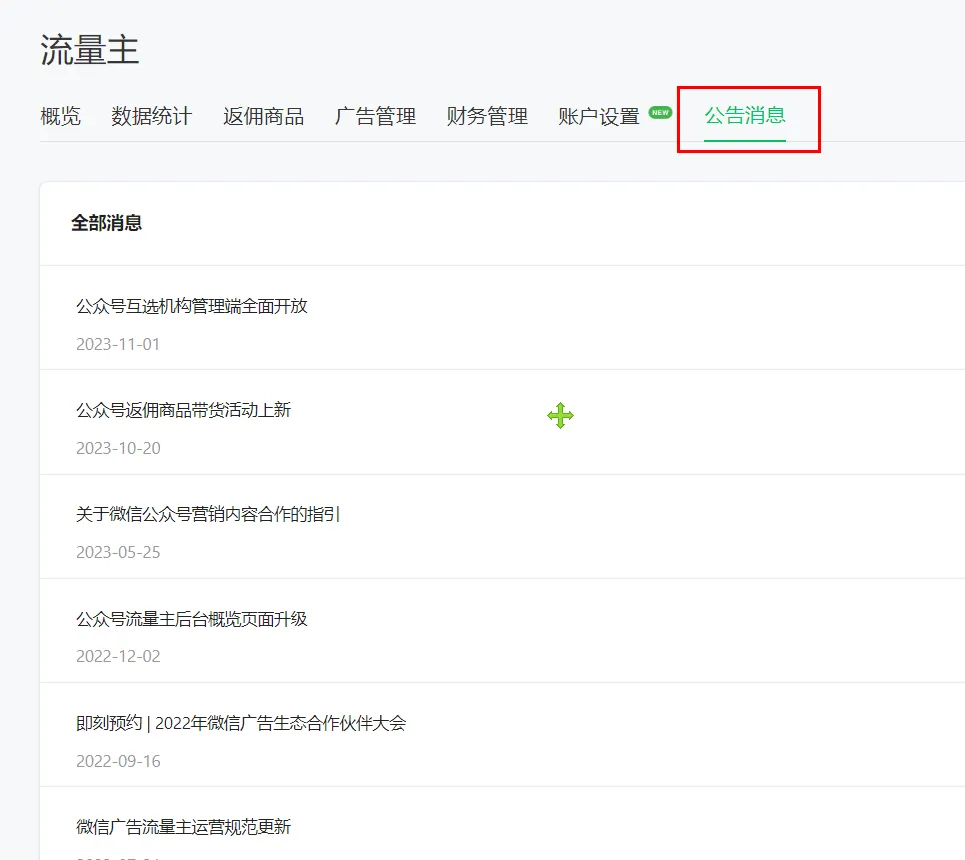Click the 流量主 page title
The width and height of the screenshot is (965, 860).
click(86, 47)
